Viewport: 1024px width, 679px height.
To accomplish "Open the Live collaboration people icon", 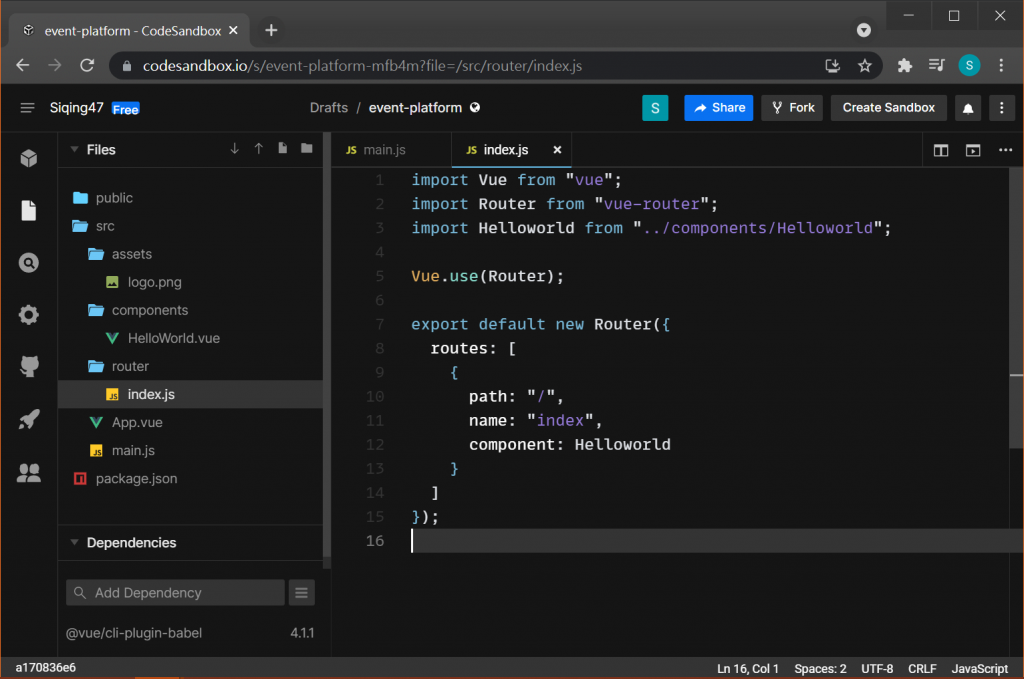I will [x=29, y=472].
